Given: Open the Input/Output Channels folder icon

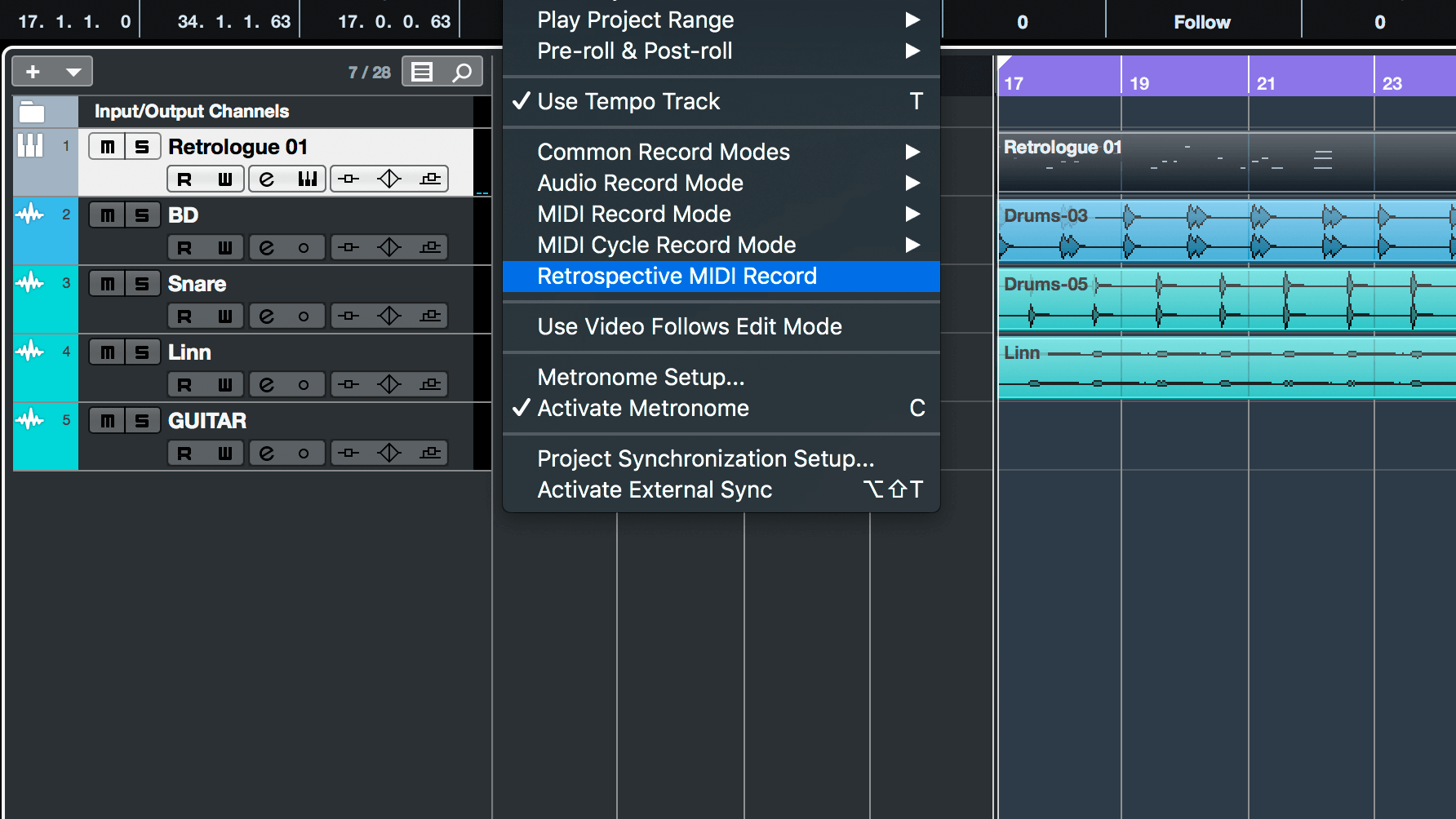Looking at the screenshot, I should pyautogui.click(x=32, y=111).
